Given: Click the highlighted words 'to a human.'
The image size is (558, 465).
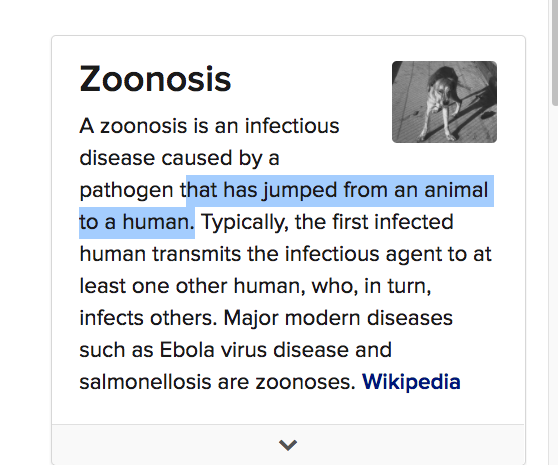Looking at the screenshot, I should (137, 222).
